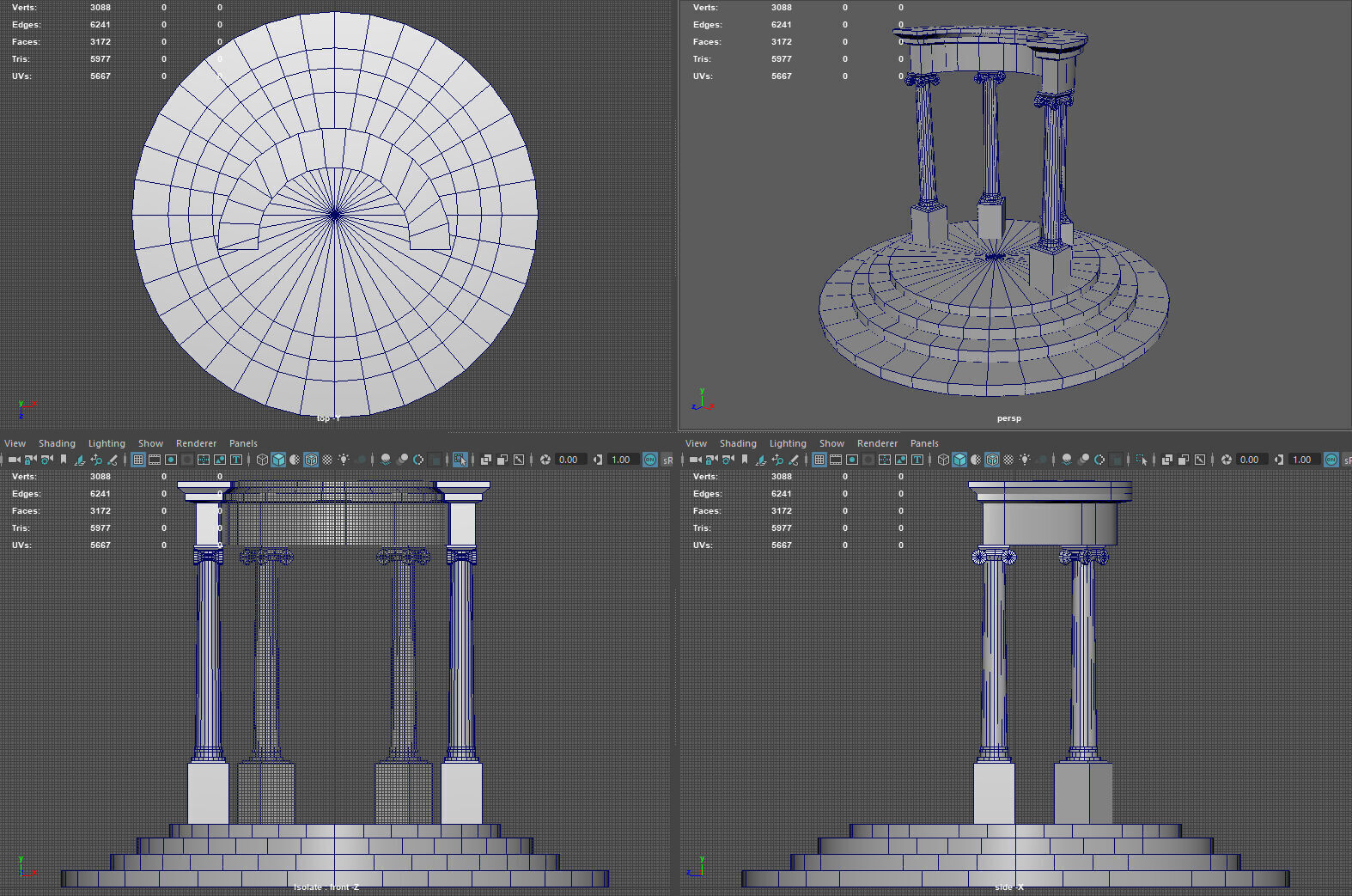The height and width of the screenshot is (896, 1352).
Task: Click Gamma value field 1.00 in side panel
Action: point(1304,460)
